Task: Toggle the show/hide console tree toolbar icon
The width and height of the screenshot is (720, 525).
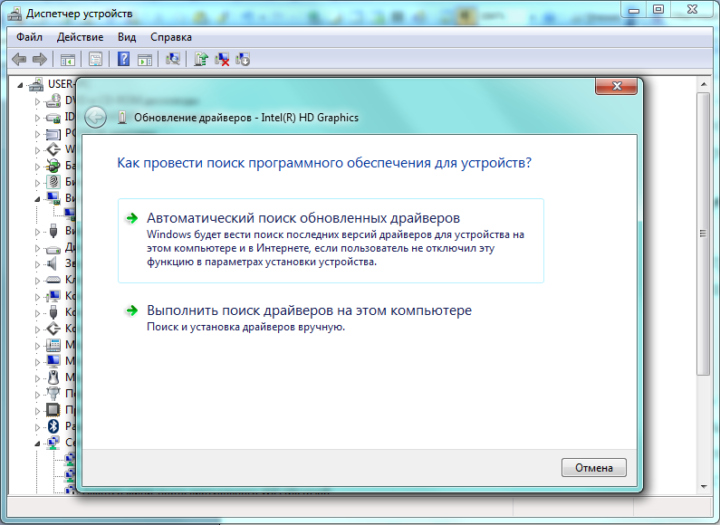Action: (x=68, y=59)
